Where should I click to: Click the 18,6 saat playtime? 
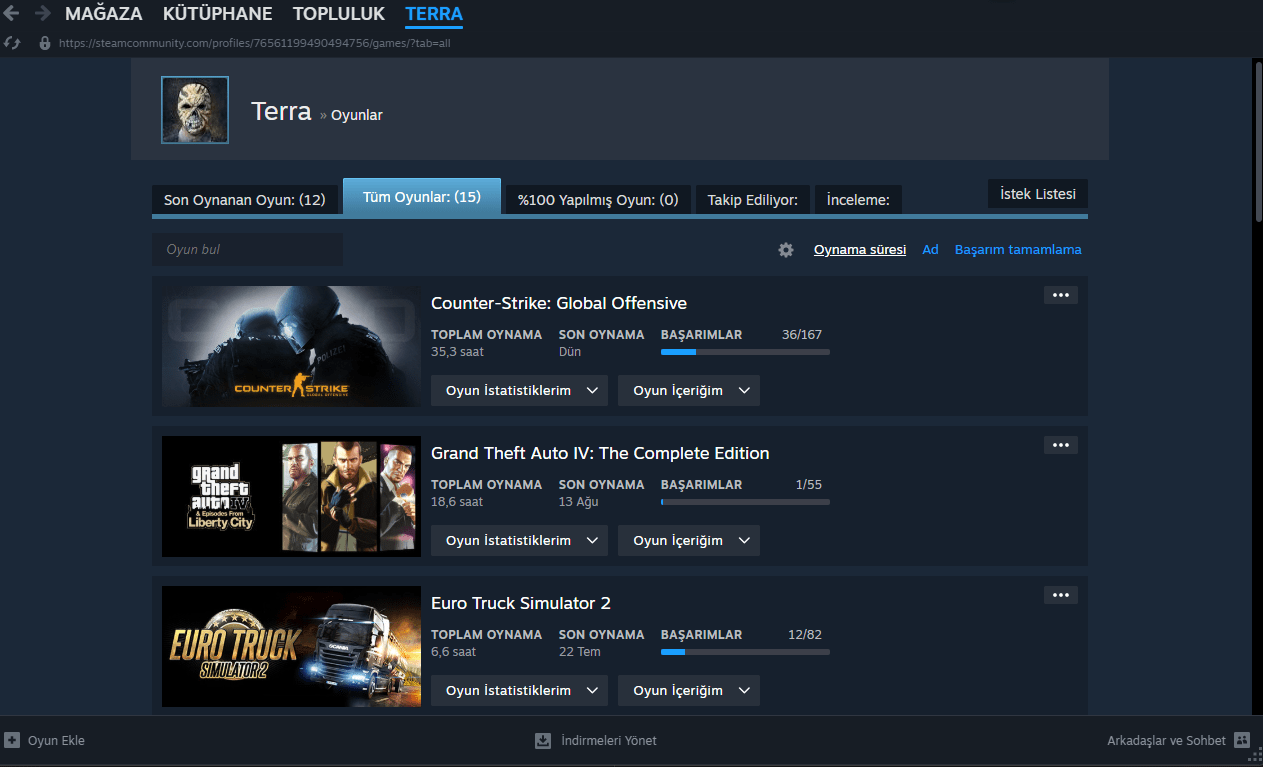coord(457,502)
